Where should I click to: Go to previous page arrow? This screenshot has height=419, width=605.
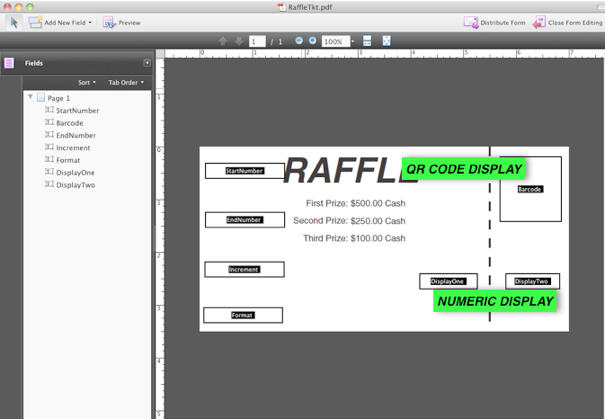[223, 41]
